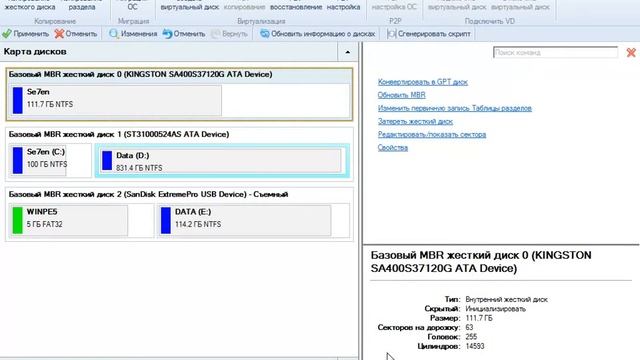Click blue bar of Se7en 111.7 ГБ partition
Viewport: 640px width, 360px height.
(18, 100)
